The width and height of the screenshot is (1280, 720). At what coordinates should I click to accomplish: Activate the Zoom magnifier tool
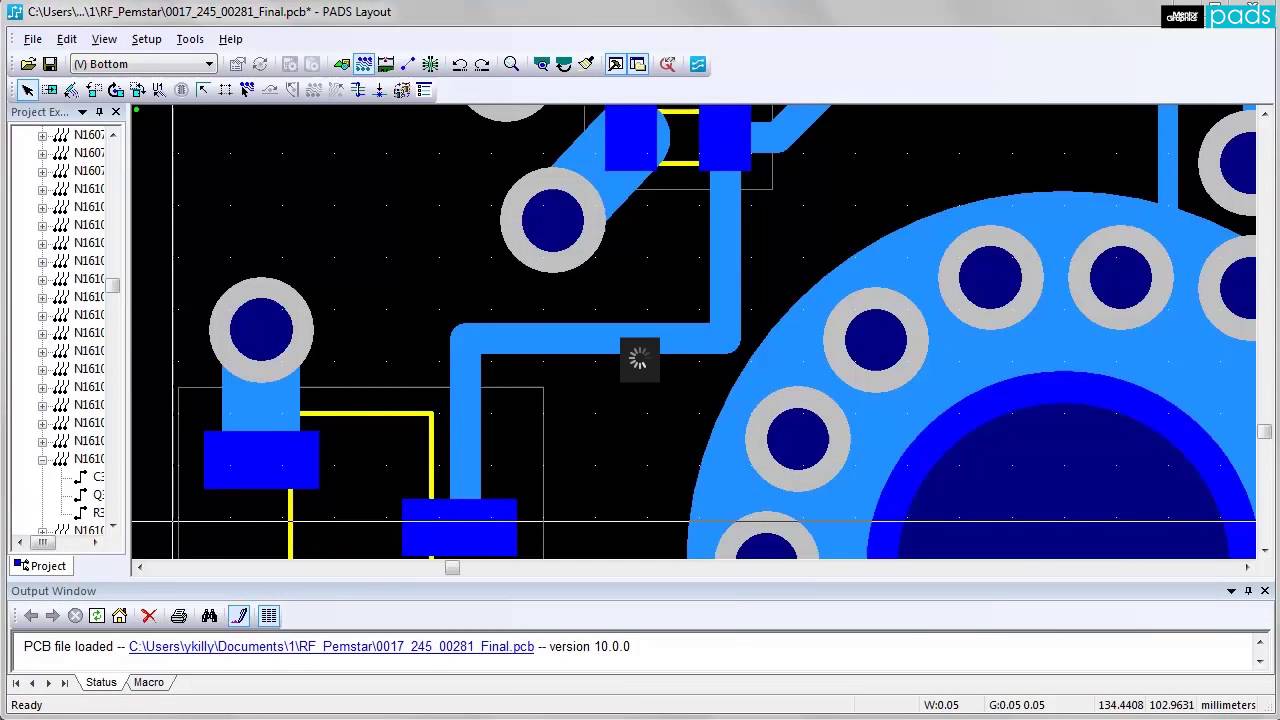[x=511, y=64]
